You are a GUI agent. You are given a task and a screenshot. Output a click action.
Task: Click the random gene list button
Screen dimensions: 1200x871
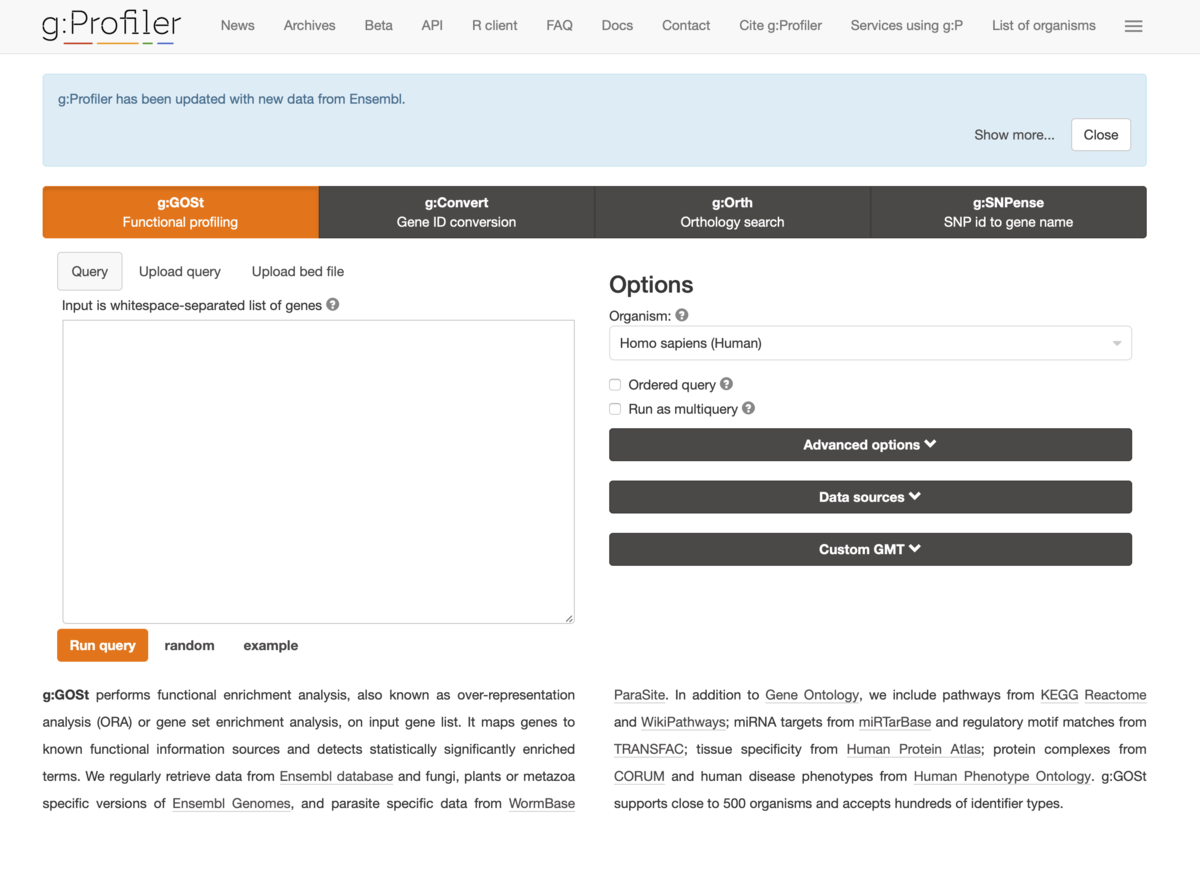click(x=190, y=645)
